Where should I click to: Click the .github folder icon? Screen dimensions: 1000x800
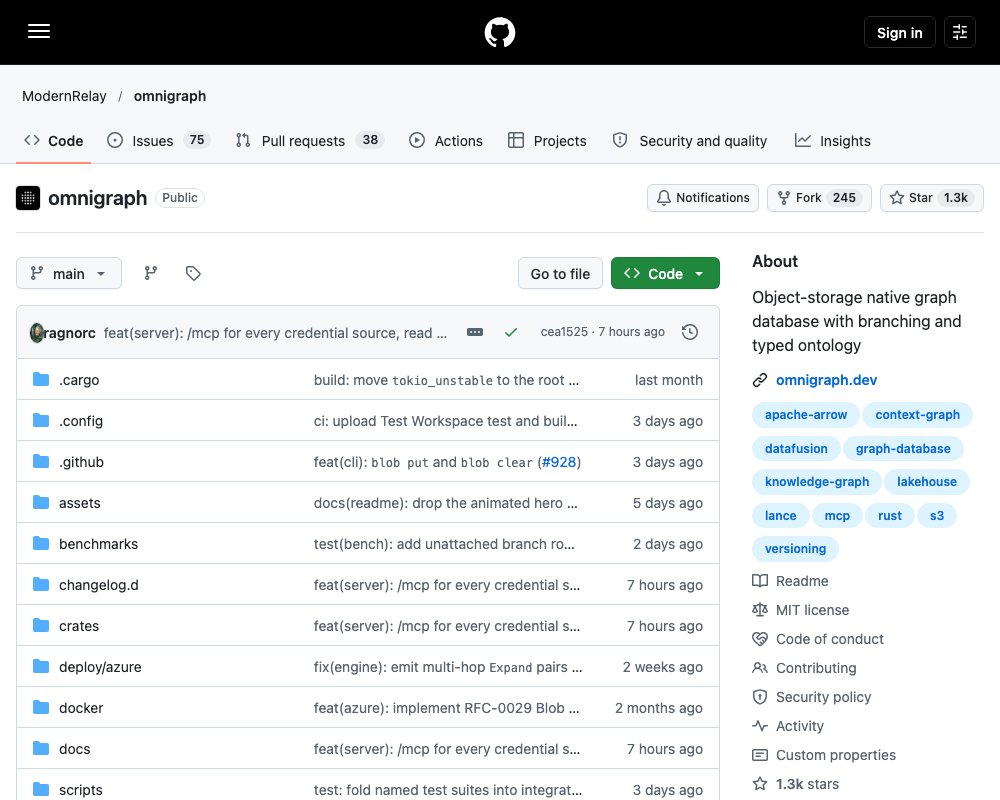41,461
